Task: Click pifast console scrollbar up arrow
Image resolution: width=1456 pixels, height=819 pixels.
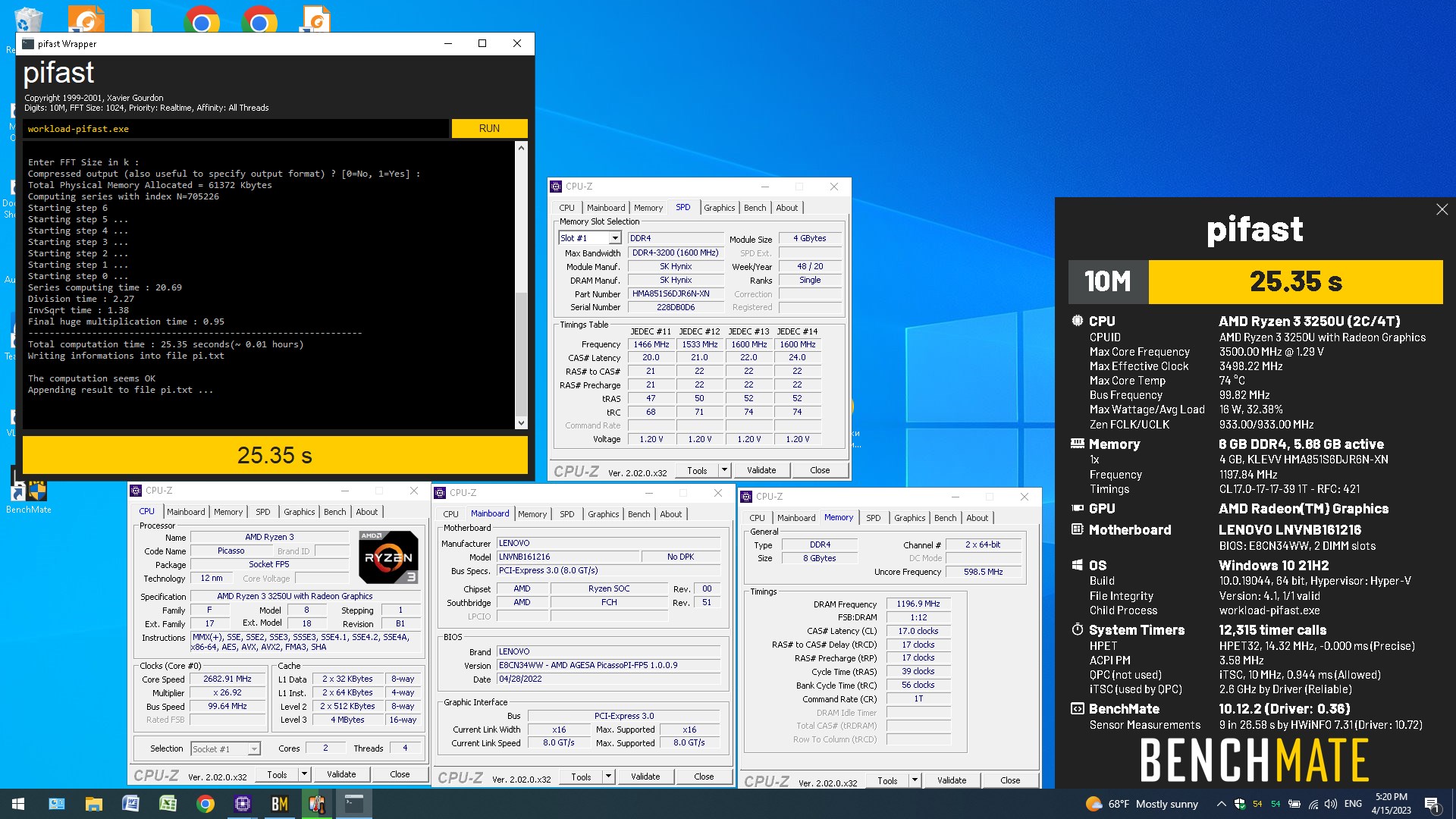Action: point(521,148)
